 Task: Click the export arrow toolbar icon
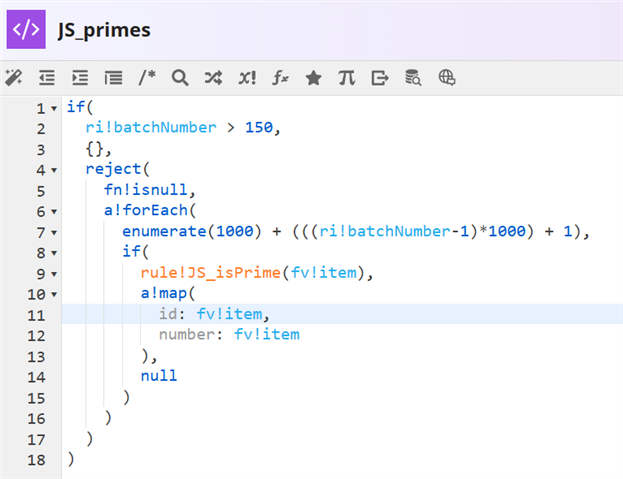pos(379,77)
